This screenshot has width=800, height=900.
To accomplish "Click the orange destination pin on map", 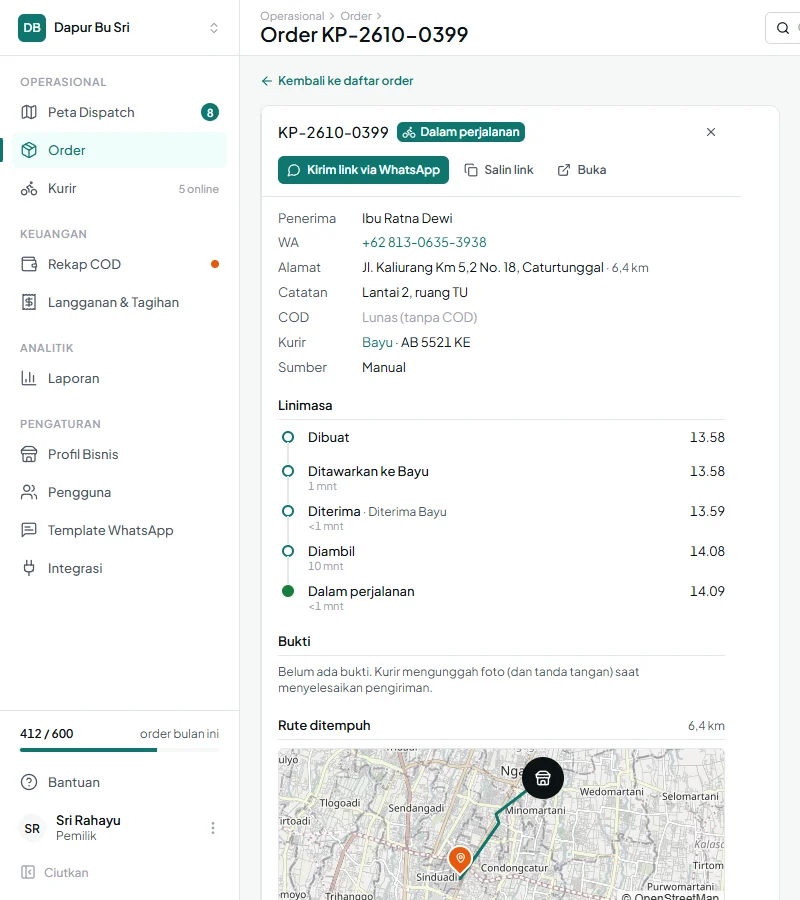I will click(x=460, y=860).
